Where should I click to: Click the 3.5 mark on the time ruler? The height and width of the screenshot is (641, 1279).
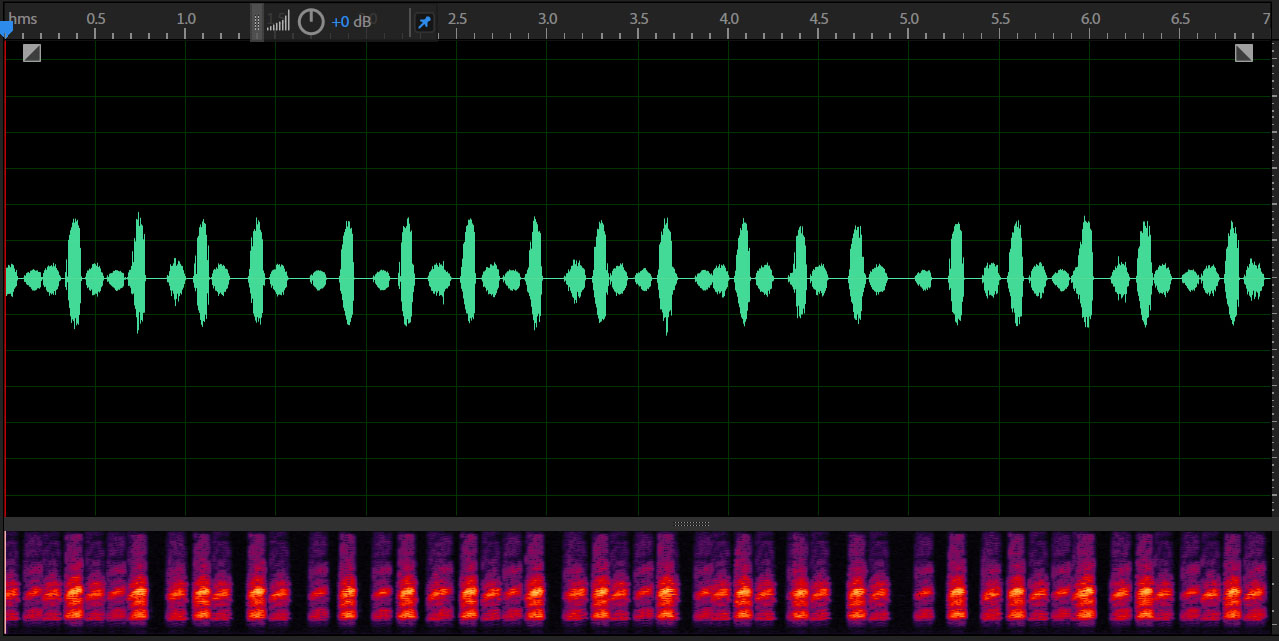pyautogui.click(x=638, y=19)
